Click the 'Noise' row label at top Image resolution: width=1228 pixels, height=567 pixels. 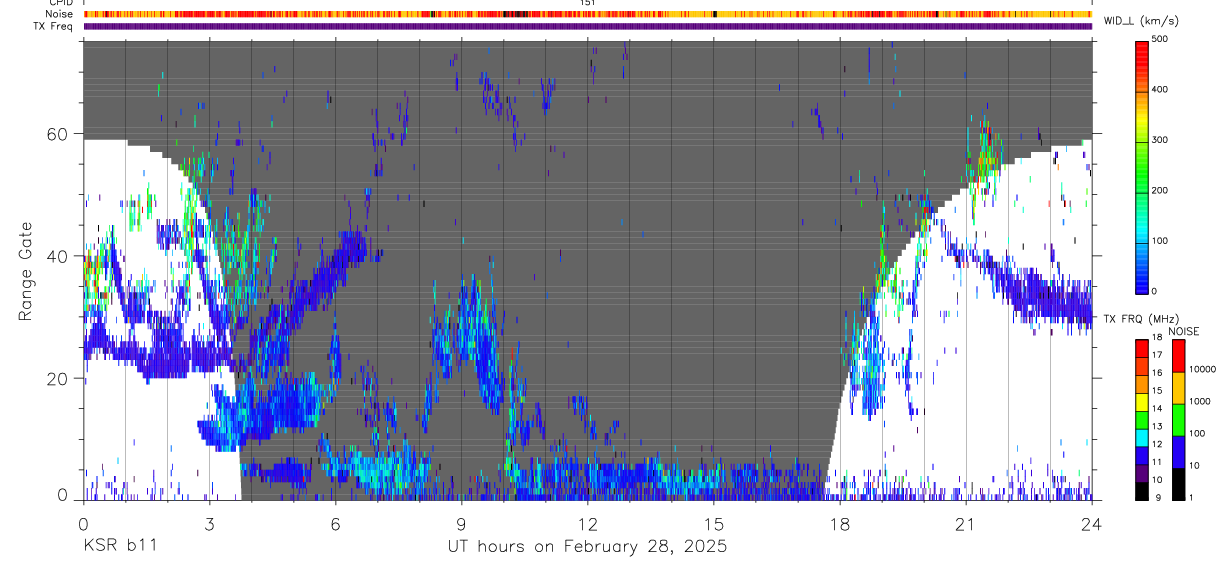(x=59, y=14)
